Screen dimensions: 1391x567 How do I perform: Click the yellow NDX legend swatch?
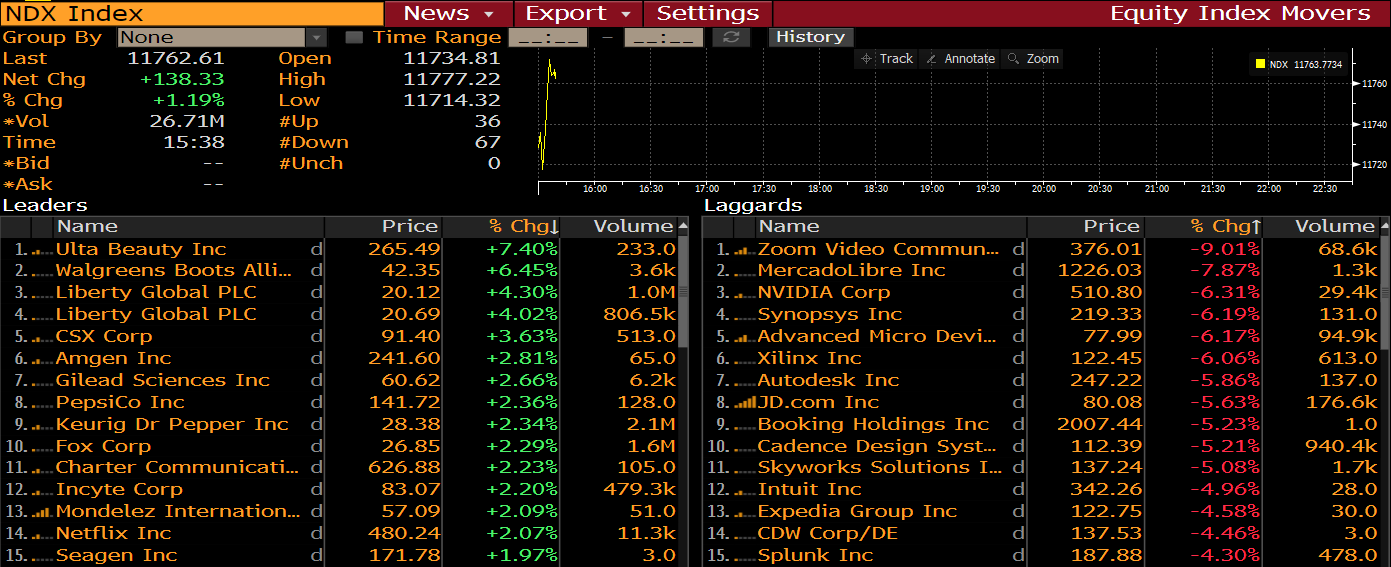(x=1260, y=64)
